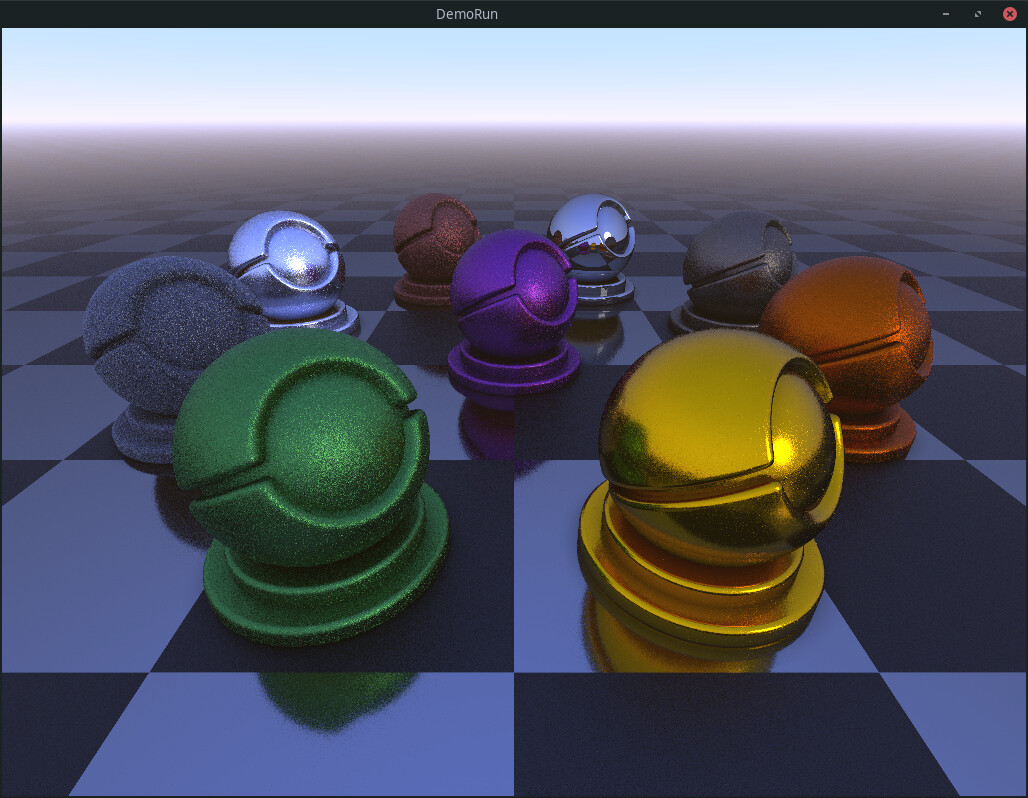This screenshot has width=1028, height=798.
Task: Close the DemoRun window
Action: [1010, 14]
